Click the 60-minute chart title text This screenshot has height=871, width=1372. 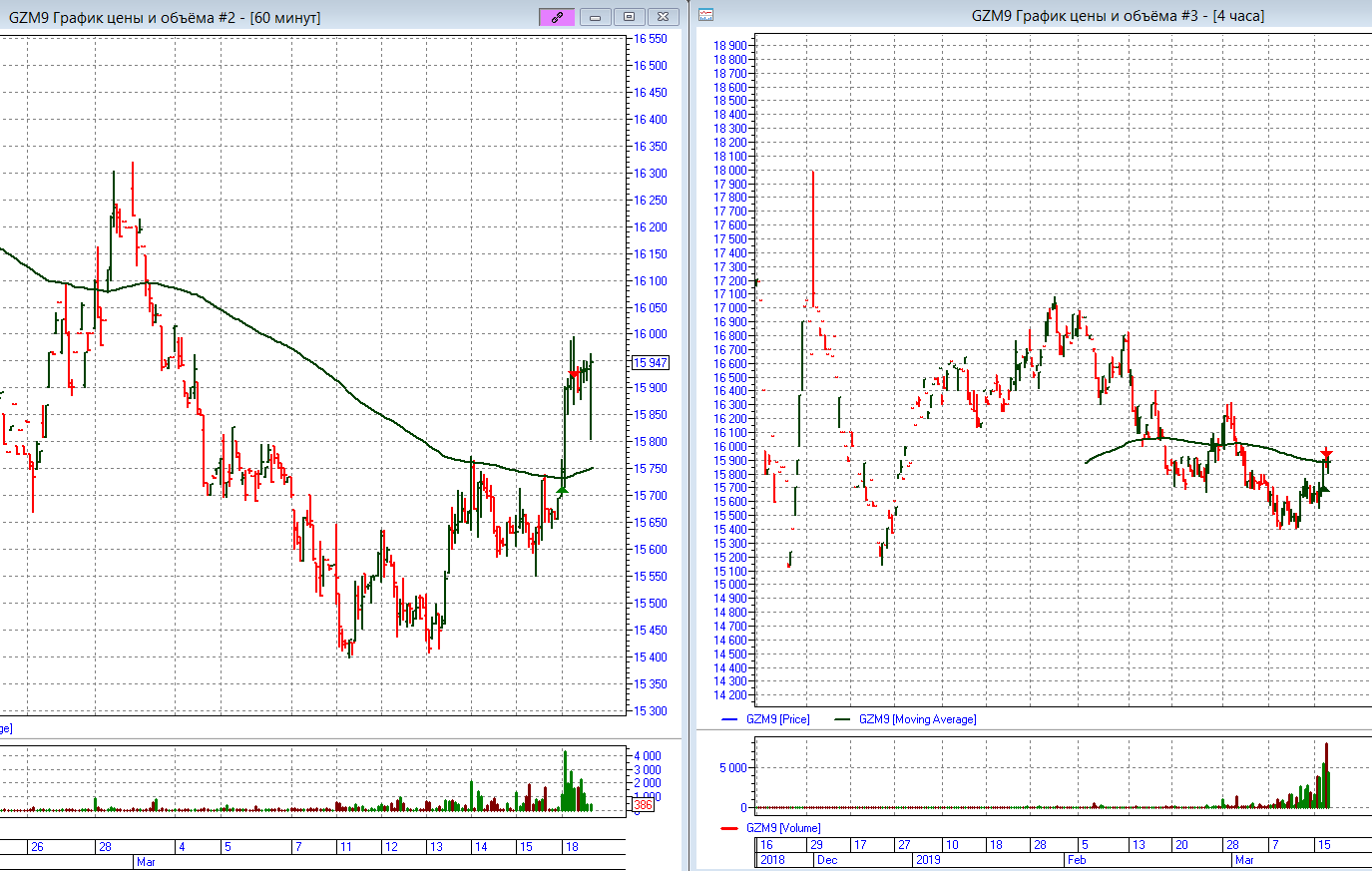coord(165,18)
